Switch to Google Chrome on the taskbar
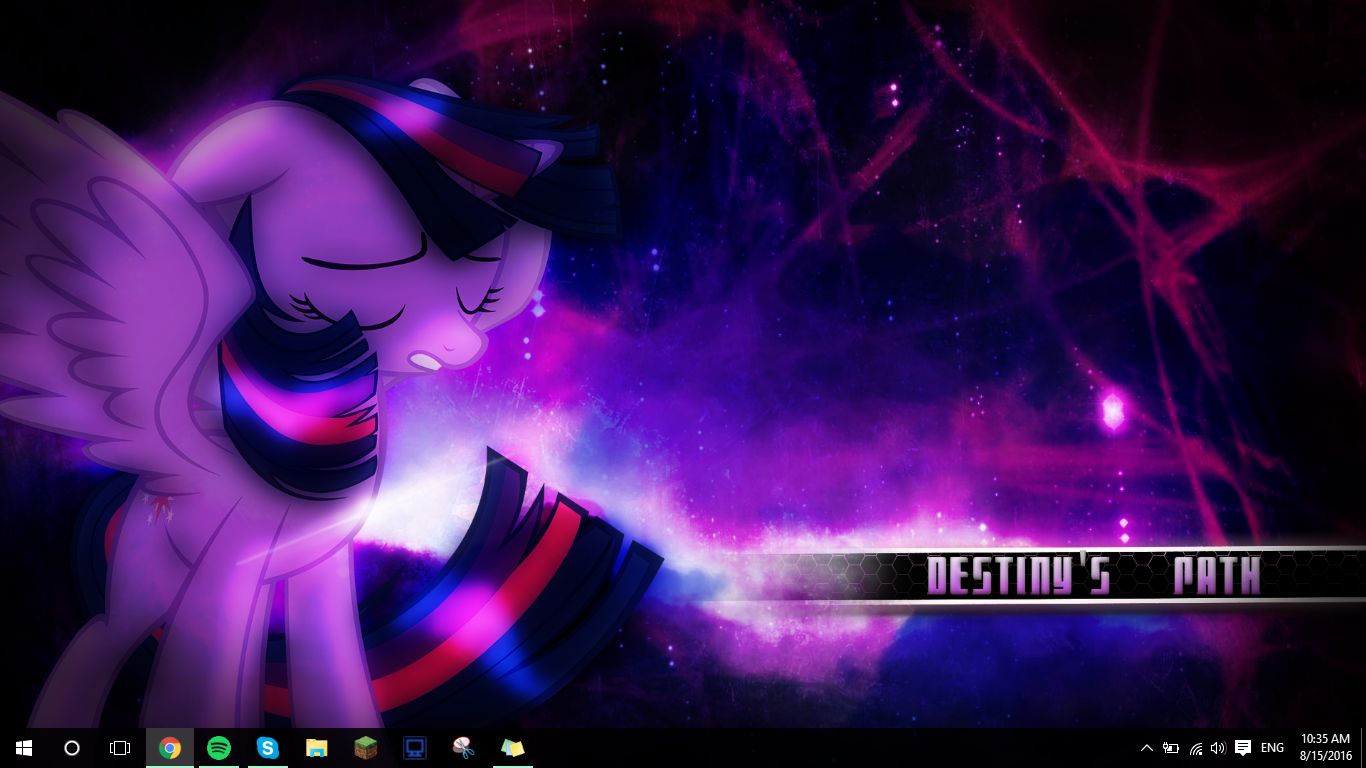 click(170, 748)
